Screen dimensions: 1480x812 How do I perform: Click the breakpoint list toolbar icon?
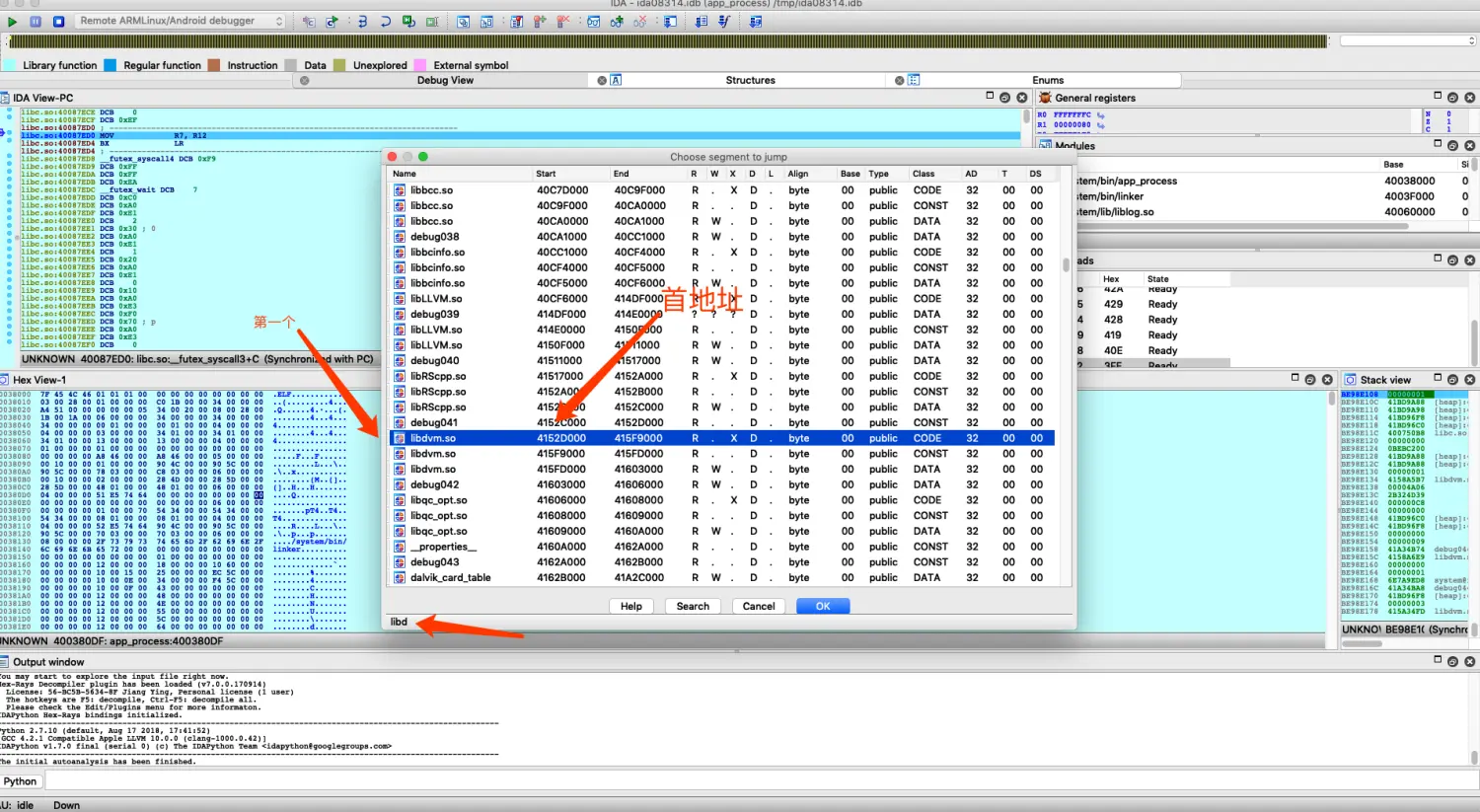click(516, 21)
